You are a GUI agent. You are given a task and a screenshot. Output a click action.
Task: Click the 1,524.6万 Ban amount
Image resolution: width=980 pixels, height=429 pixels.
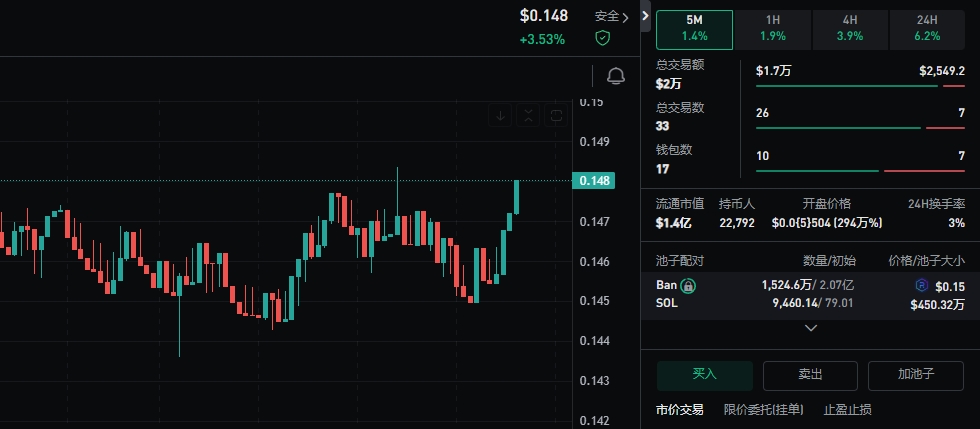(x=786, y=285)
